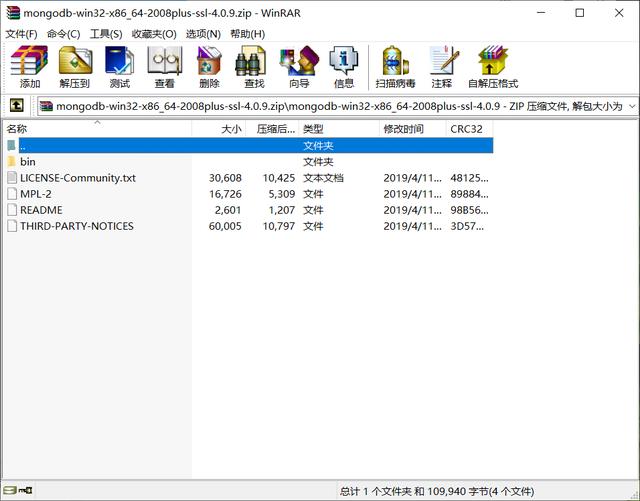This screenshot has width=640, height=501.
Task: Click the WinRAR title bar app icon
Action: [x=13, y=13]
